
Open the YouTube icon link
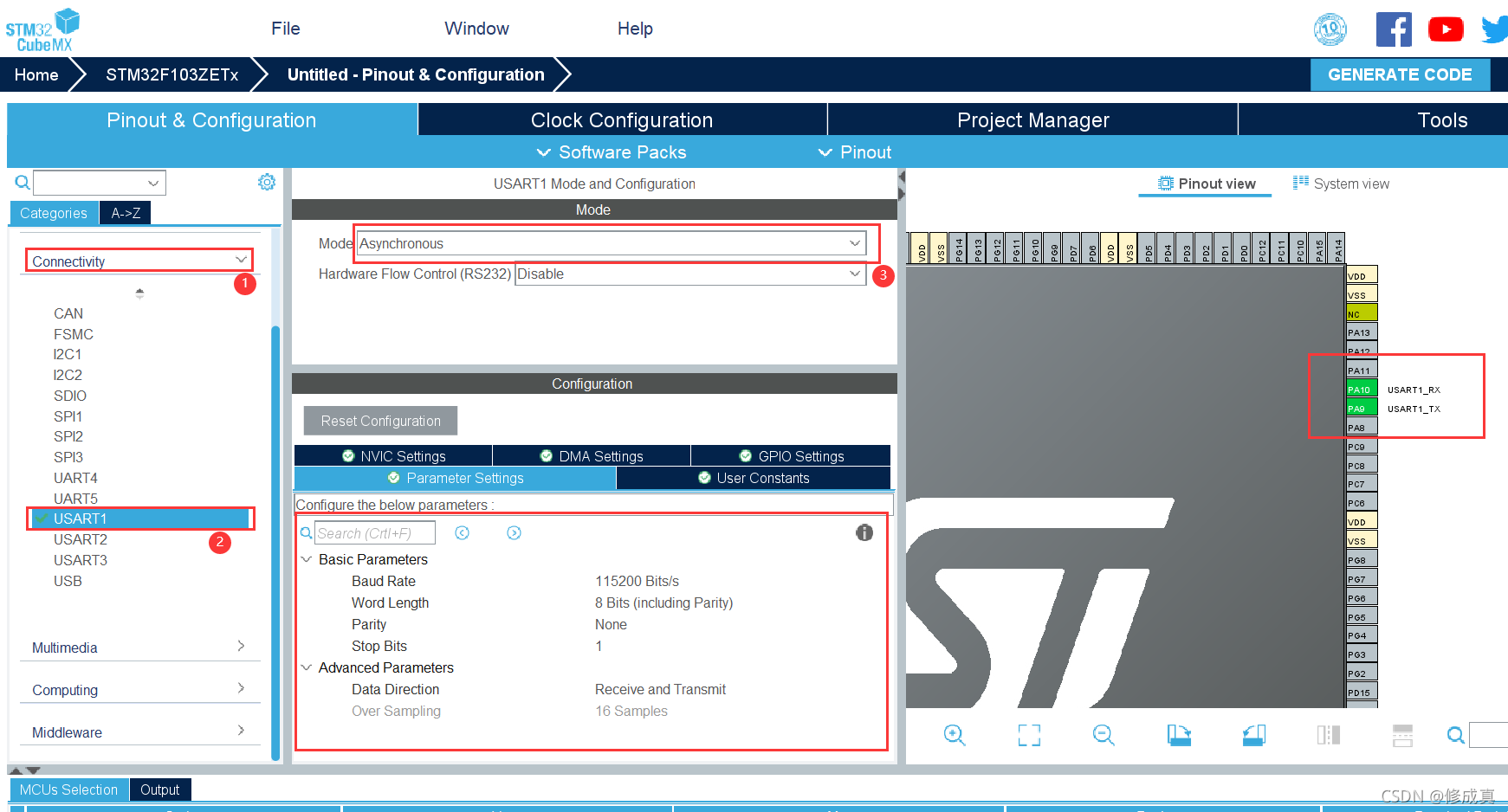click(x=1446, y=29)
